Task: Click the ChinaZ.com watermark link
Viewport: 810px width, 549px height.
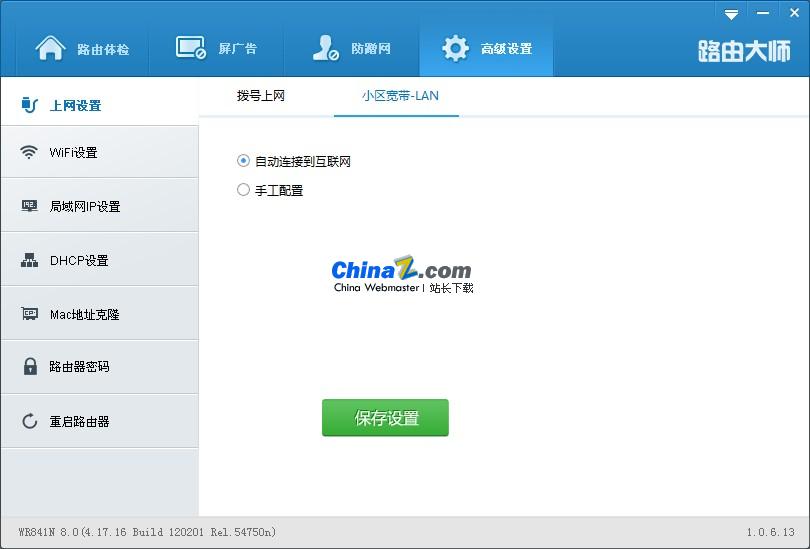Action: pyautogui.click(x=402, y=274)
